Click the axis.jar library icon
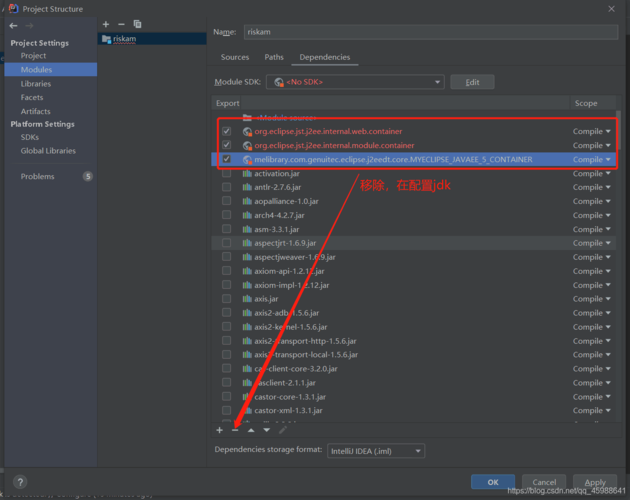 coord(247,299)
